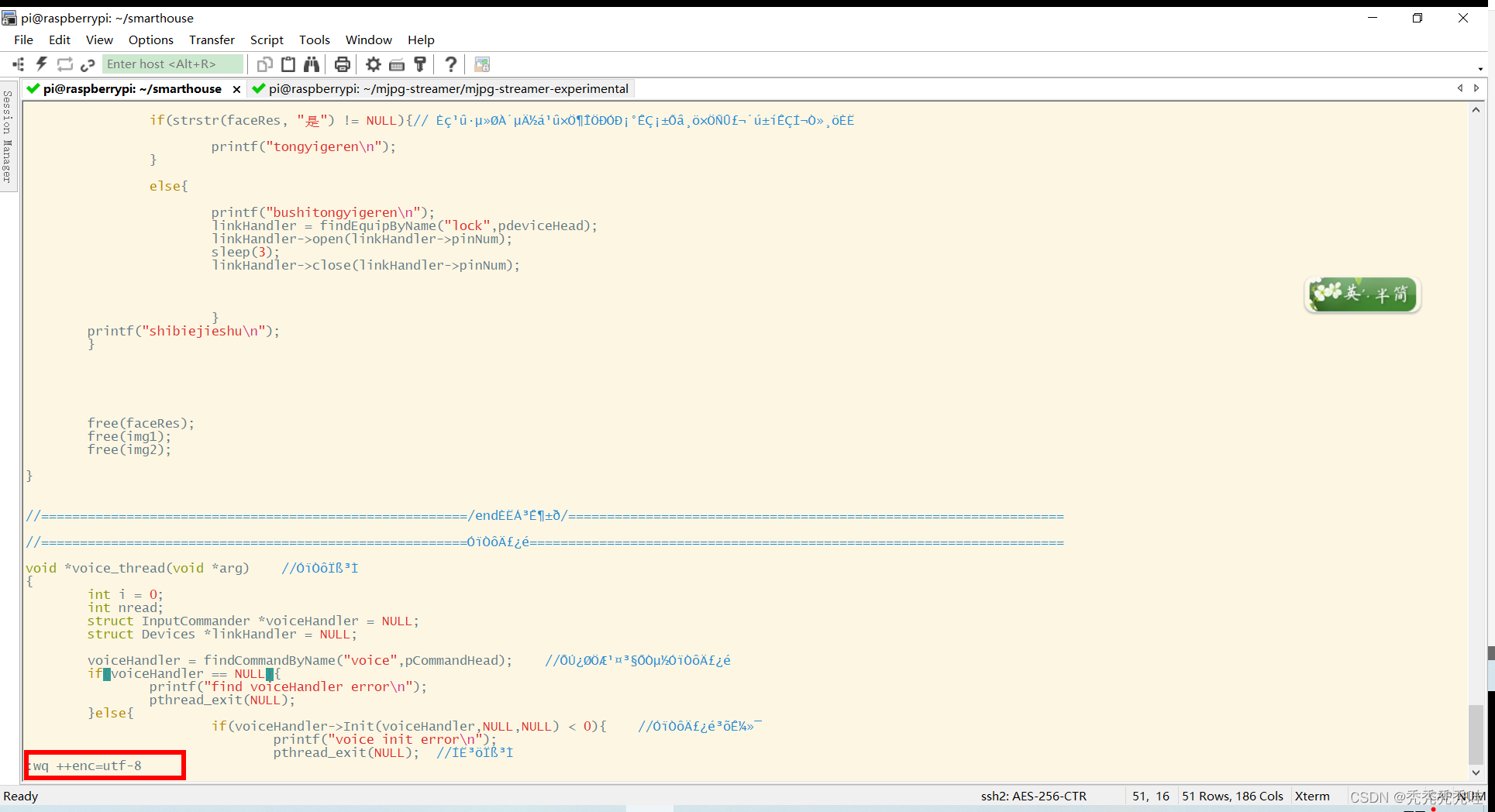Viewport: 1495px width, 812px height.
Task: Click the free(faceRes); line
Action: [141, 423]
